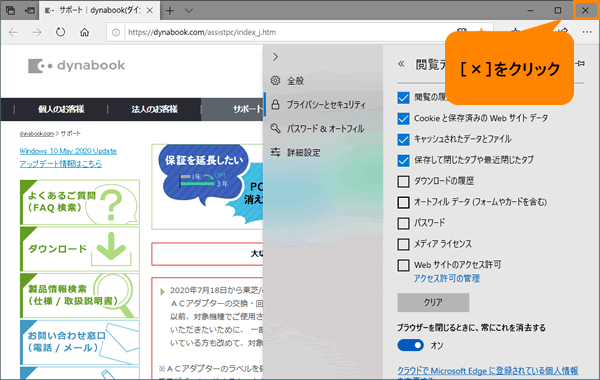Click the dynabook.com breadcrumb link
The width and height of the screenshot is (600, 380).
(x=37, y=134)
